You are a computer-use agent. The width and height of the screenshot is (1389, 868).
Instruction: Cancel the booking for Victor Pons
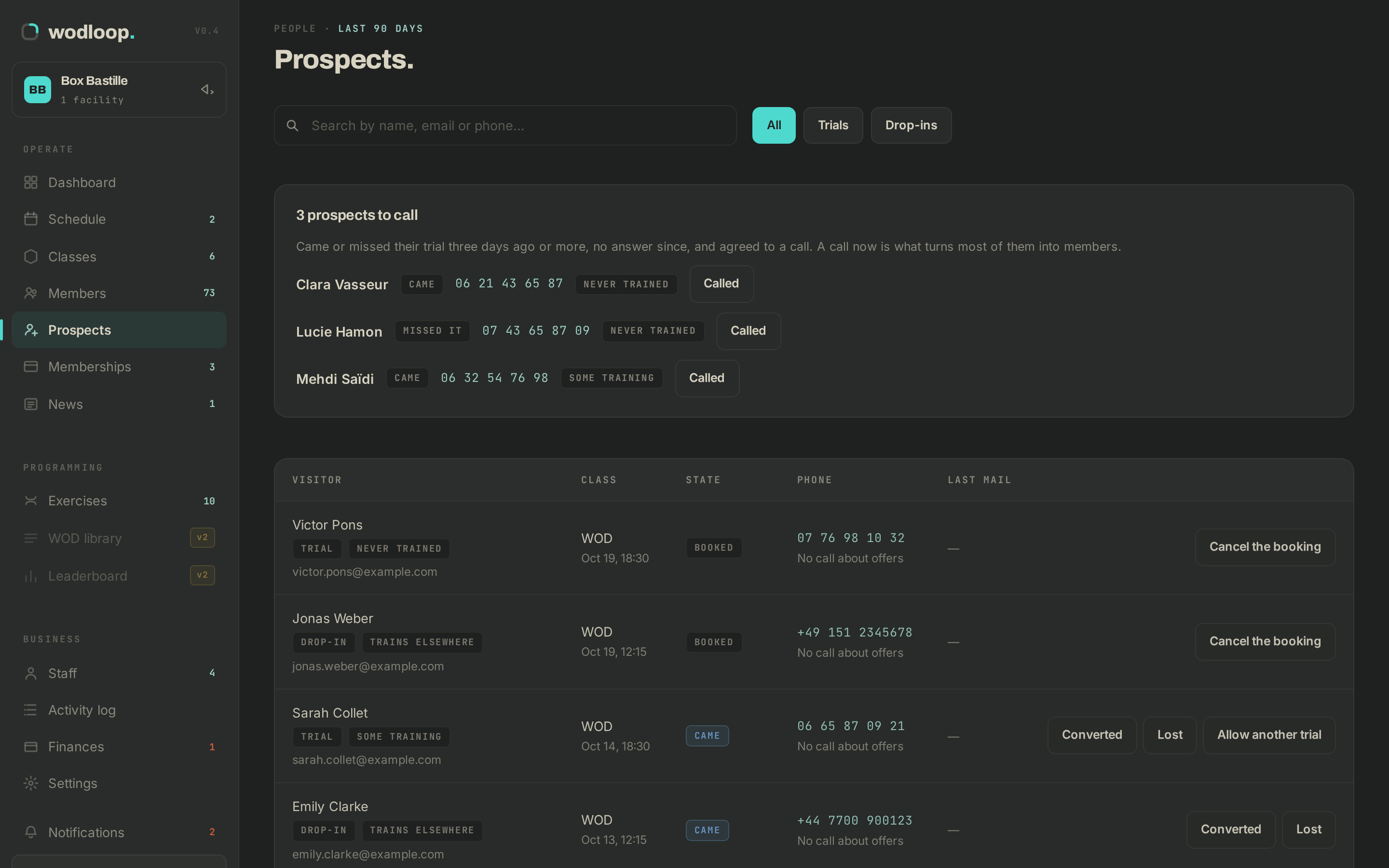click(x=1265, y=547)
